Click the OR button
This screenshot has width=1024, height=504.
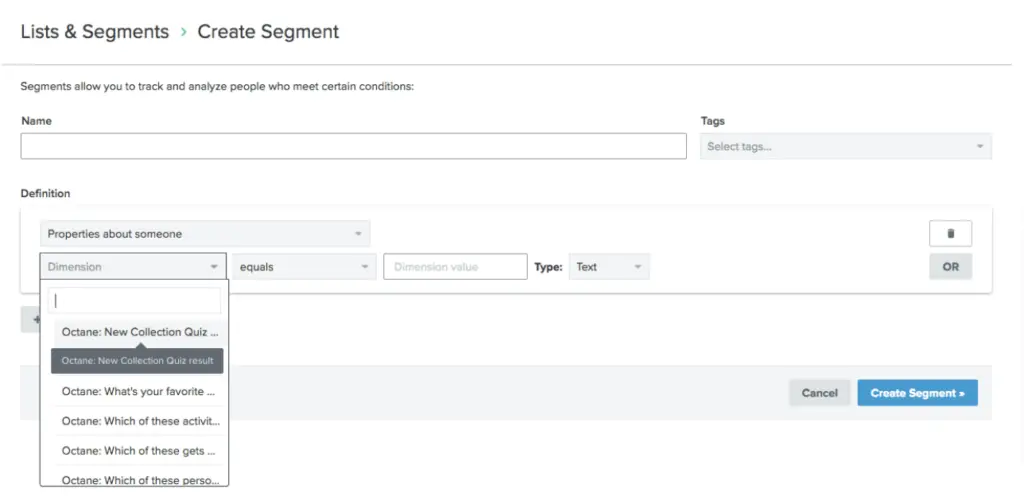(950, 267)
